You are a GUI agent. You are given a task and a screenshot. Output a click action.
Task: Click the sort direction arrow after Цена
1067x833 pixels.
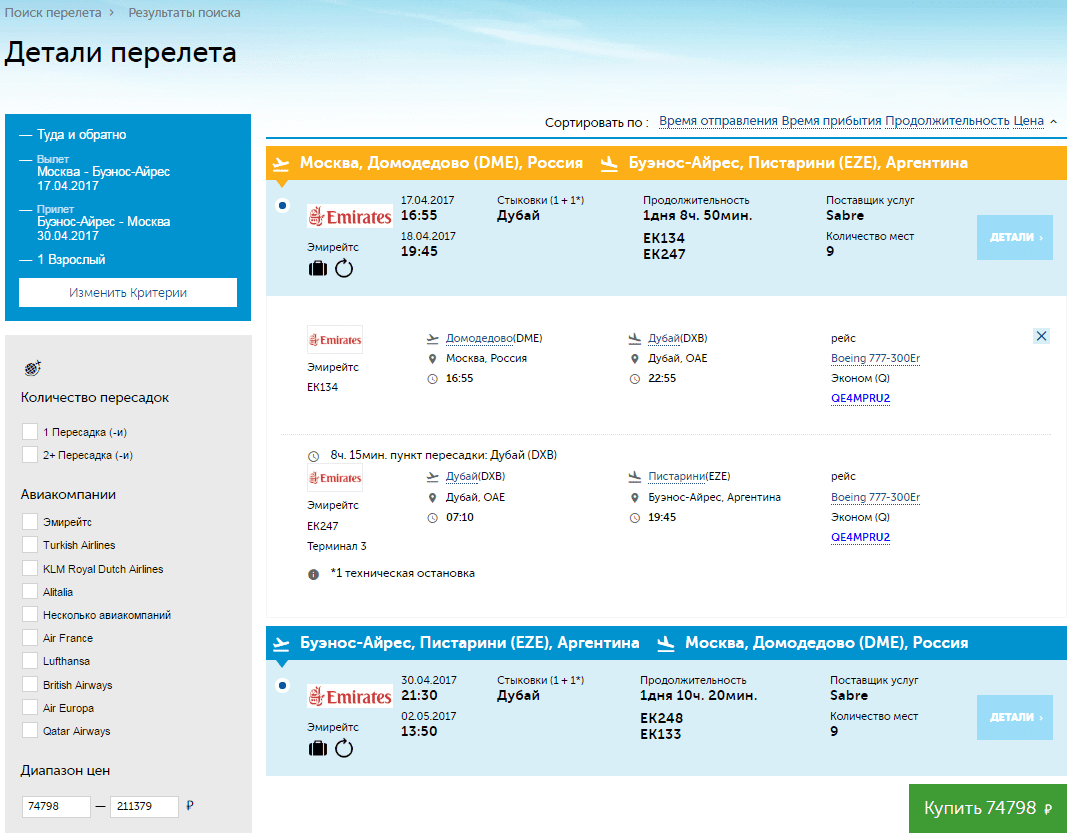[x=1053, y=122]
